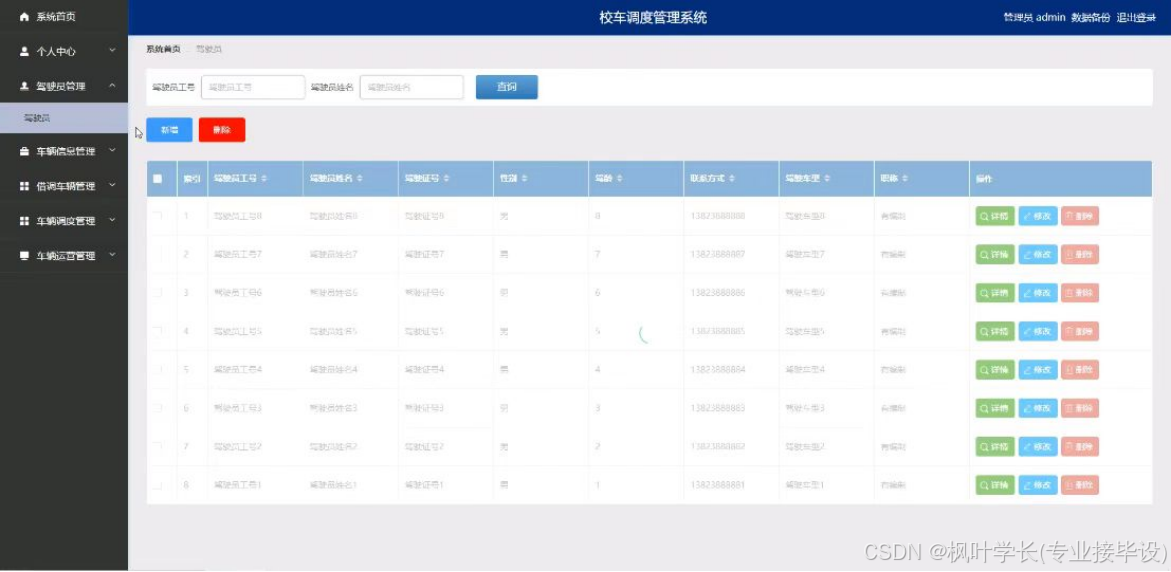Focus the 驾驶员姓名 search field

411,87
